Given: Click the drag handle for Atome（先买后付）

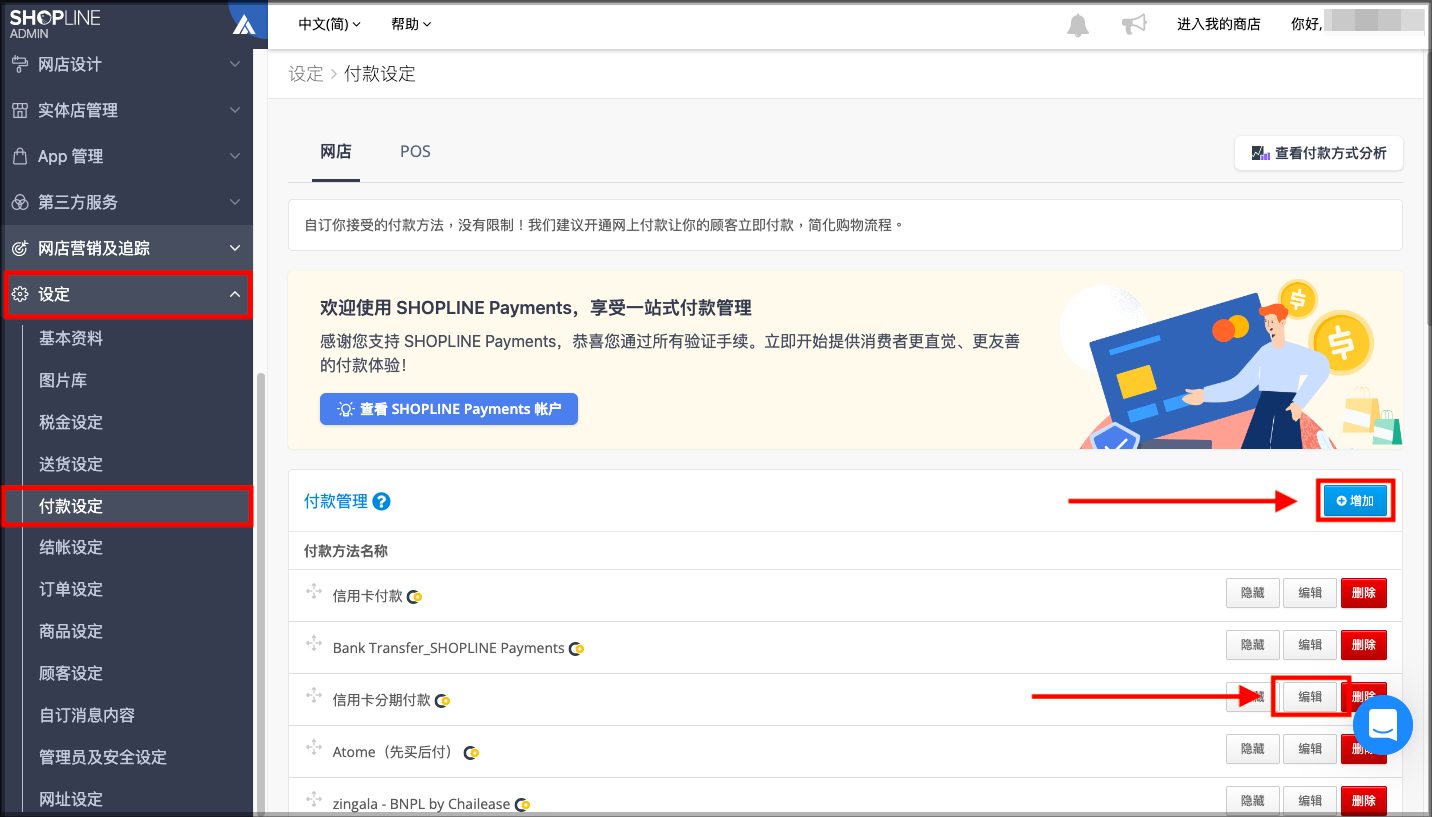Looking at the screenshot, I should click(x=314, y=748).
